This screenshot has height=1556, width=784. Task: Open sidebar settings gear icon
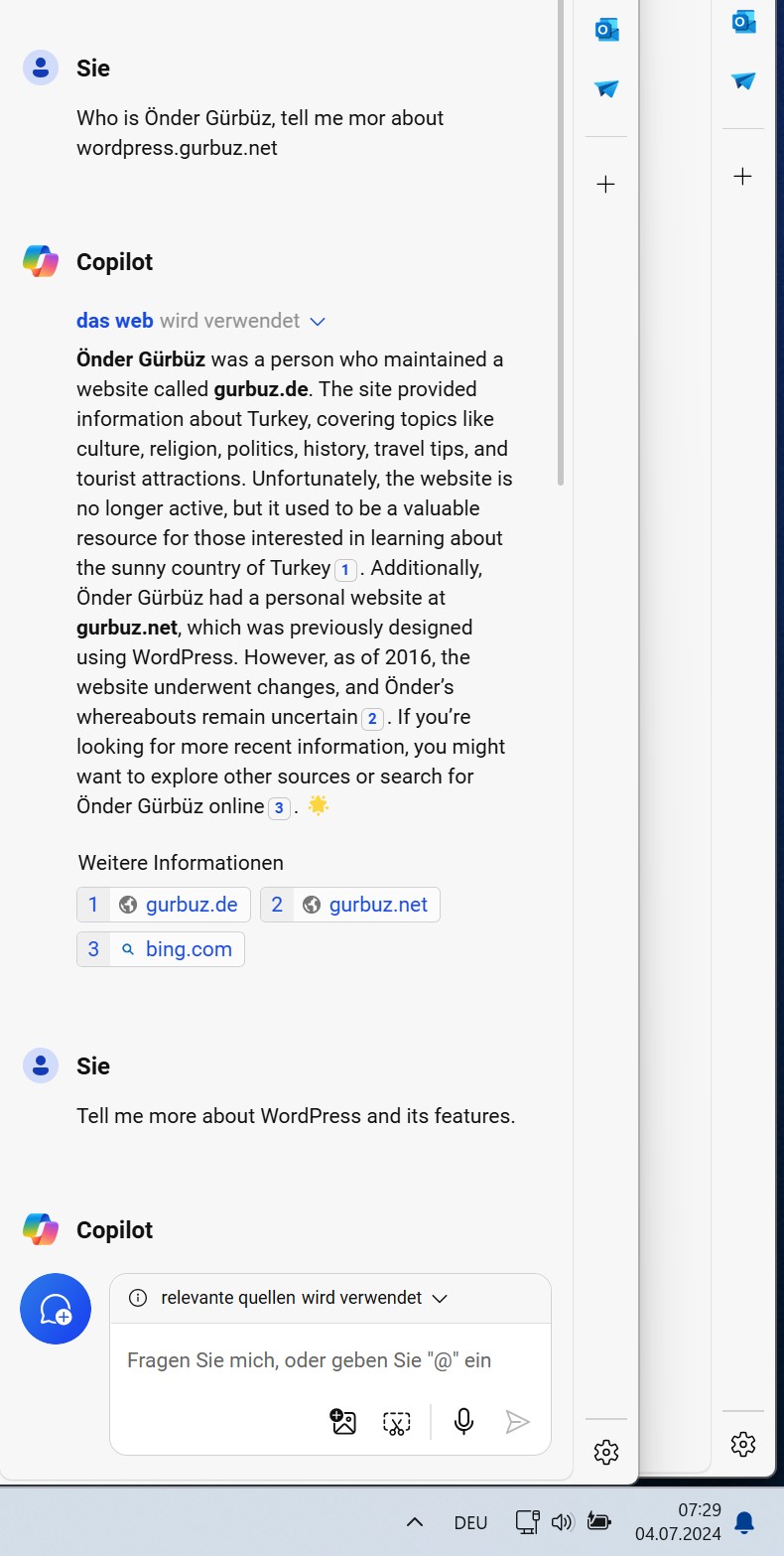[x=606, y=1452]
